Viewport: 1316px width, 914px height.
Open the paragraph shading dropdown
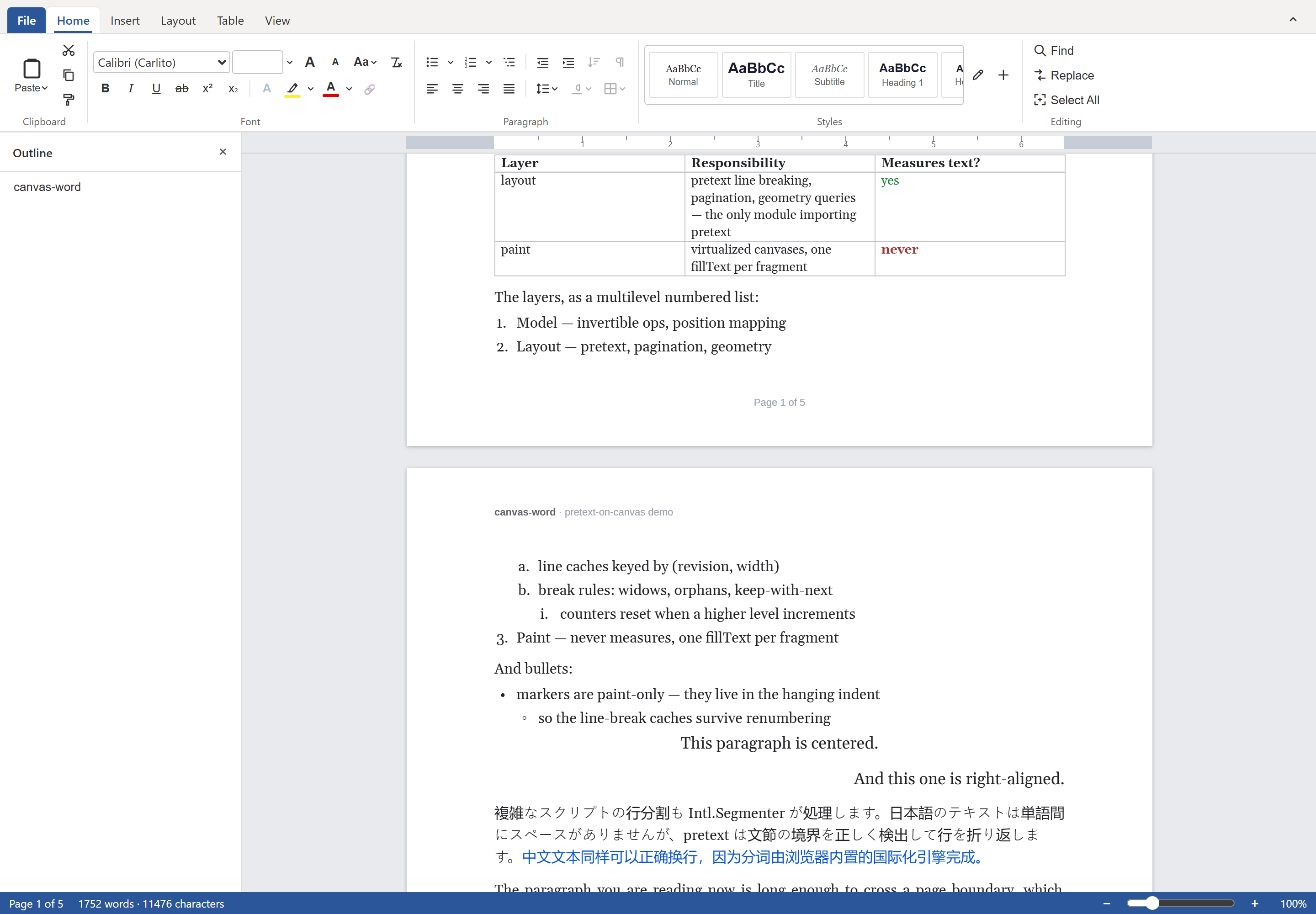pyautogui.click(x=581, y=88)
